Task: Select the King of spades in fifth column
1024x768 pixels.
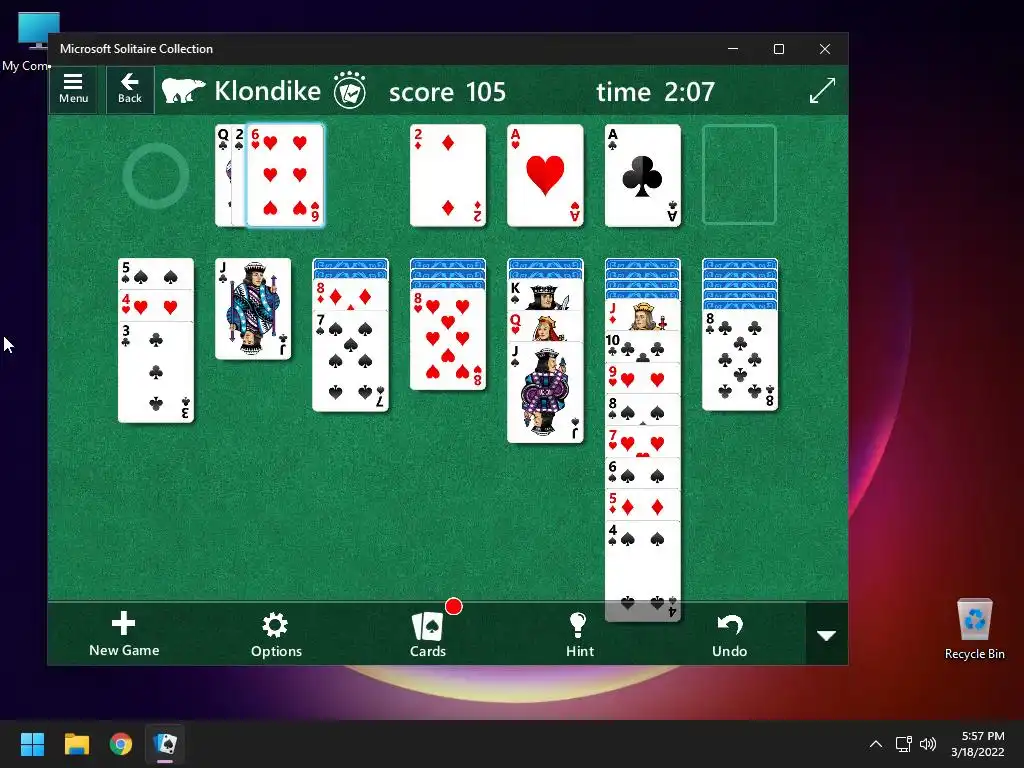Action: click(x=545, y=295)
